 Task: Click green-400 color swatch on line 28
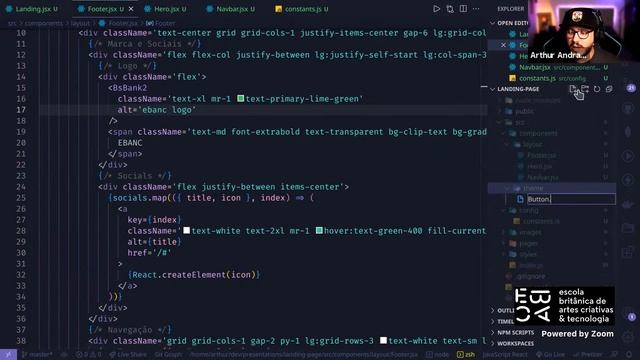pyautogui.click(x=319, y=231)
